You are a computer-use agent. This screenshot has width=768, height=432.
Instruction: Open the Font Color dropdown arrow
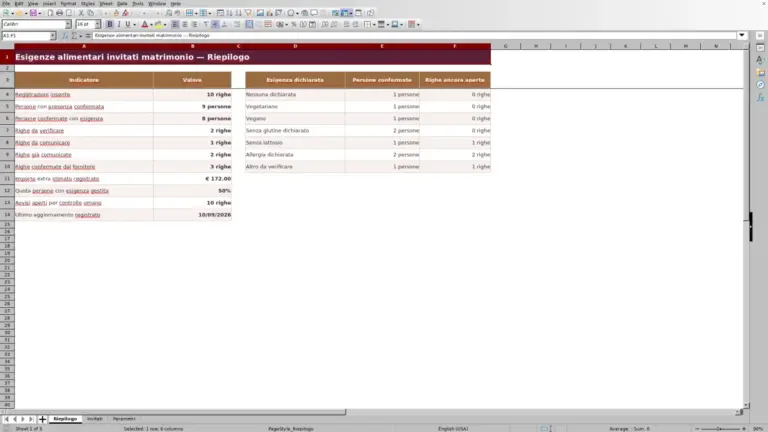tap(151, 24)
